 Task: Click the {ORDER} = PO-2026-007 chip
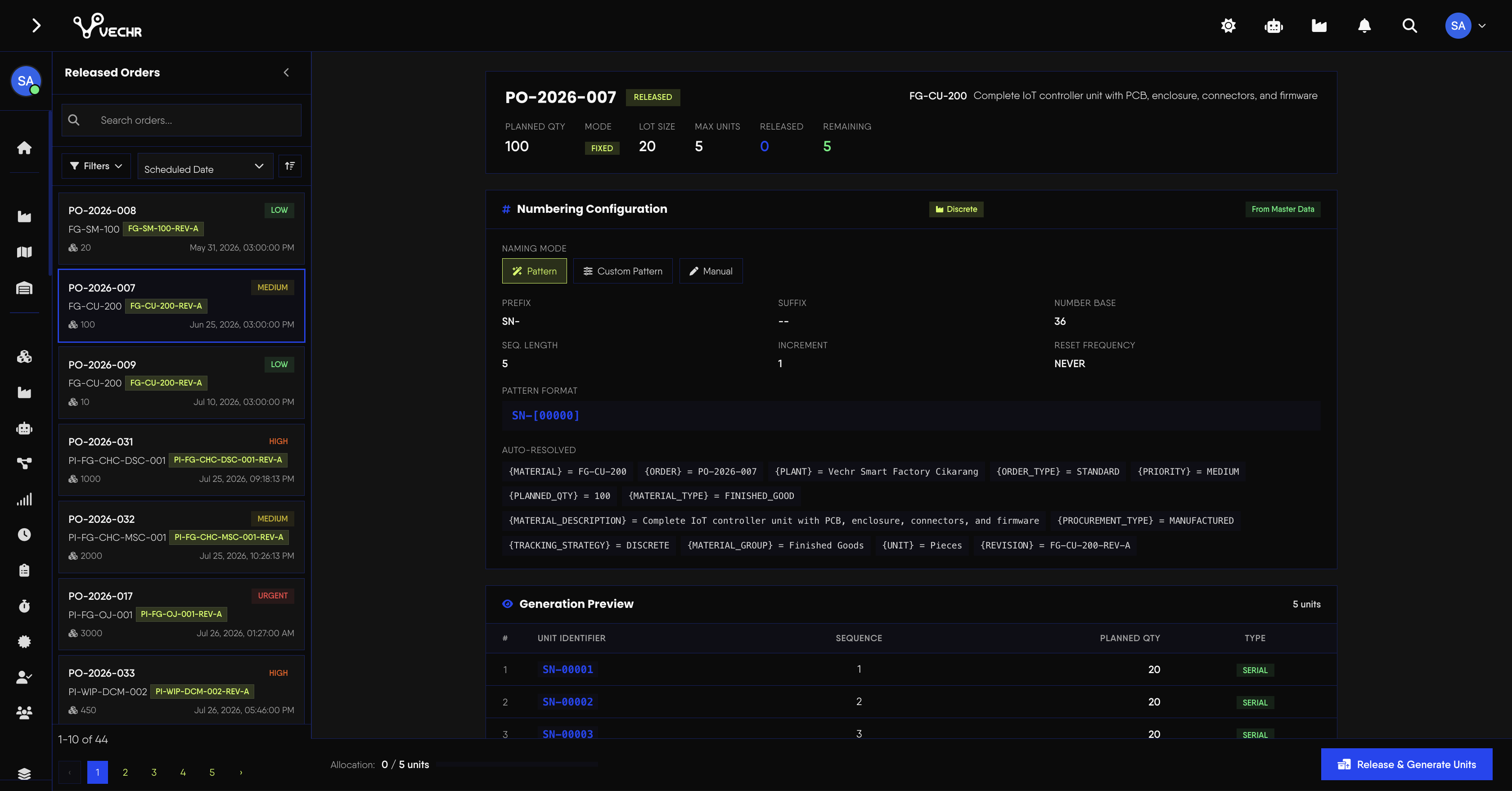click(x=701, y=472)
